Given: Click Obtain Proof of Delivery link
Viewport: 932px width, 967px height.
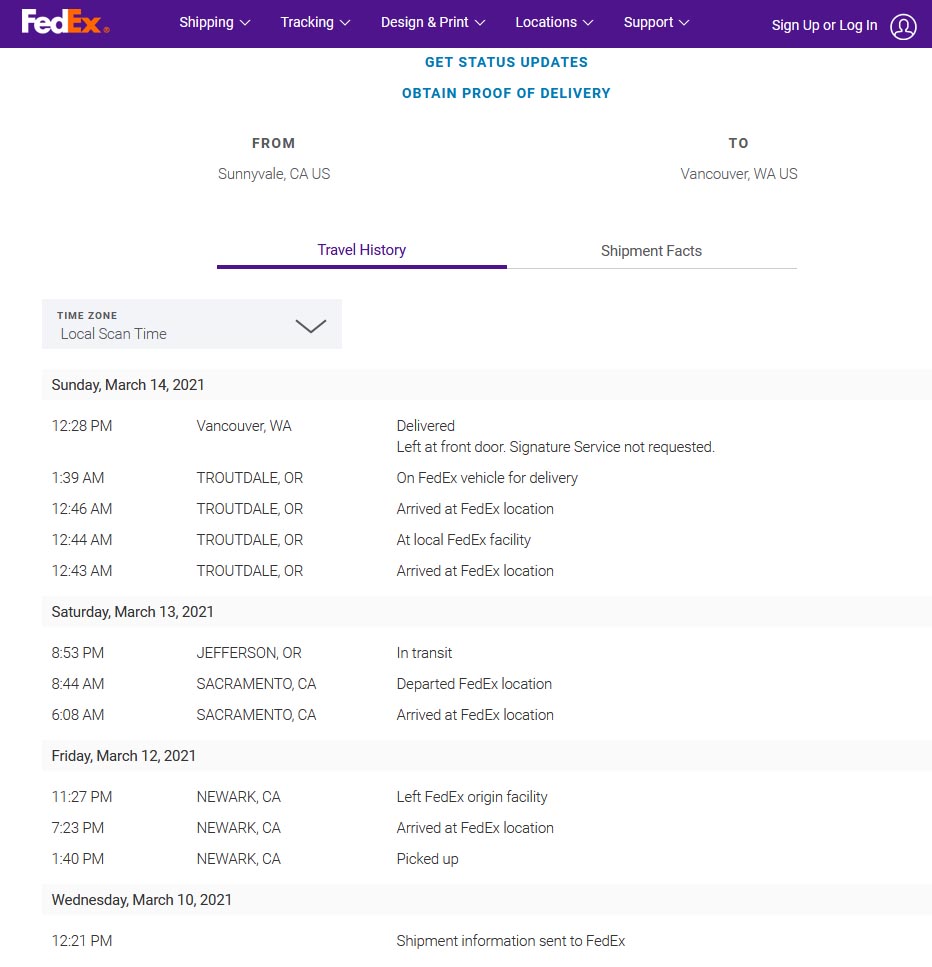Looking at the screenshot, I should point(506,93).
